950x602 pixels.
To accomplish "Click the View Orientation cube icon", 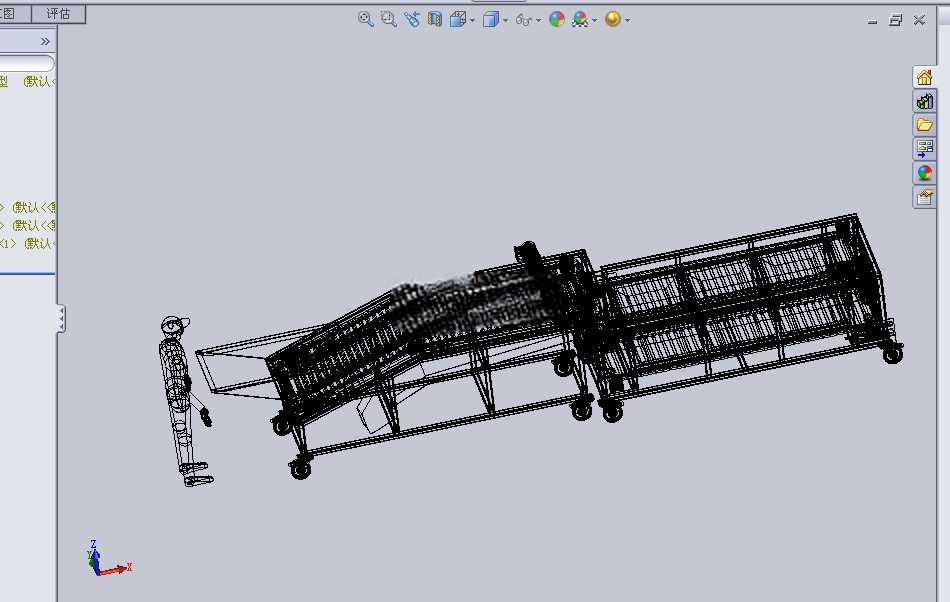I will pos(458,19).
